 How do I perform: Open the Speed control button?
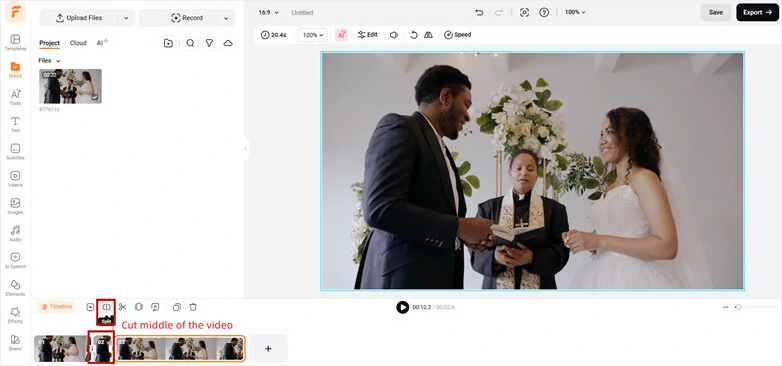[457, 35]
